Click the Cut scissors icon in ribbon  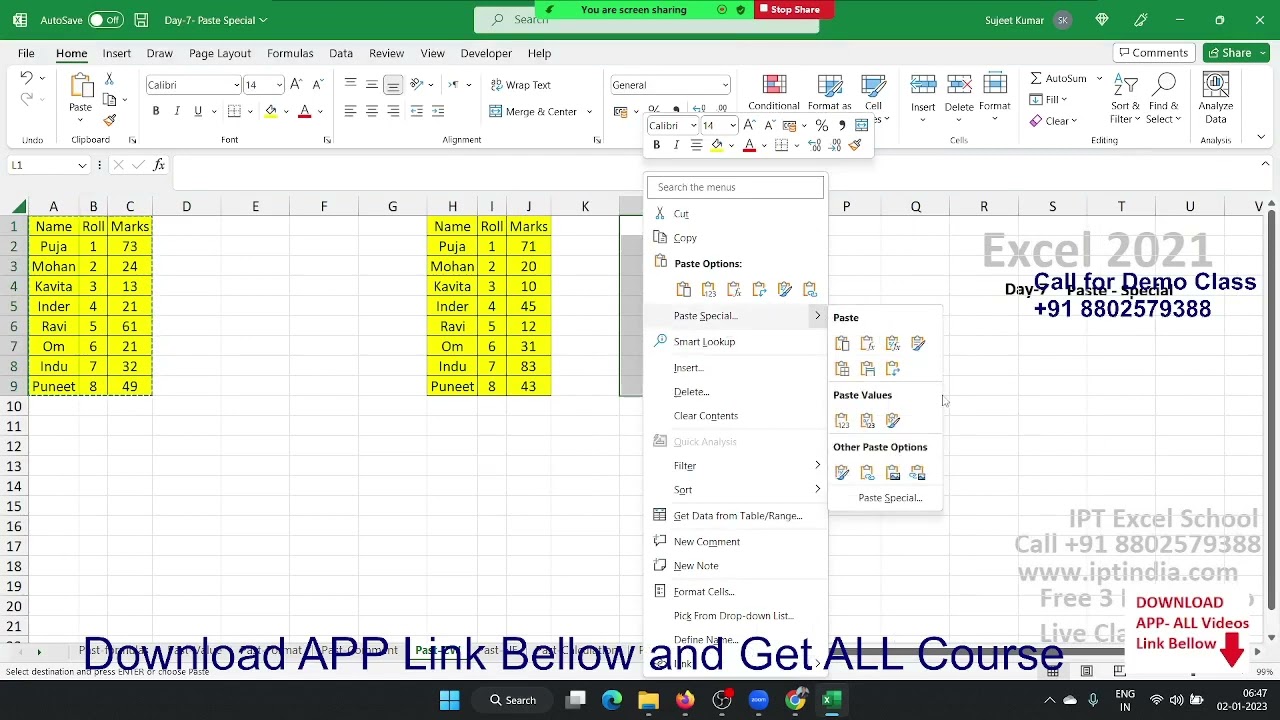pyautogui.click(x=109, y=79)
